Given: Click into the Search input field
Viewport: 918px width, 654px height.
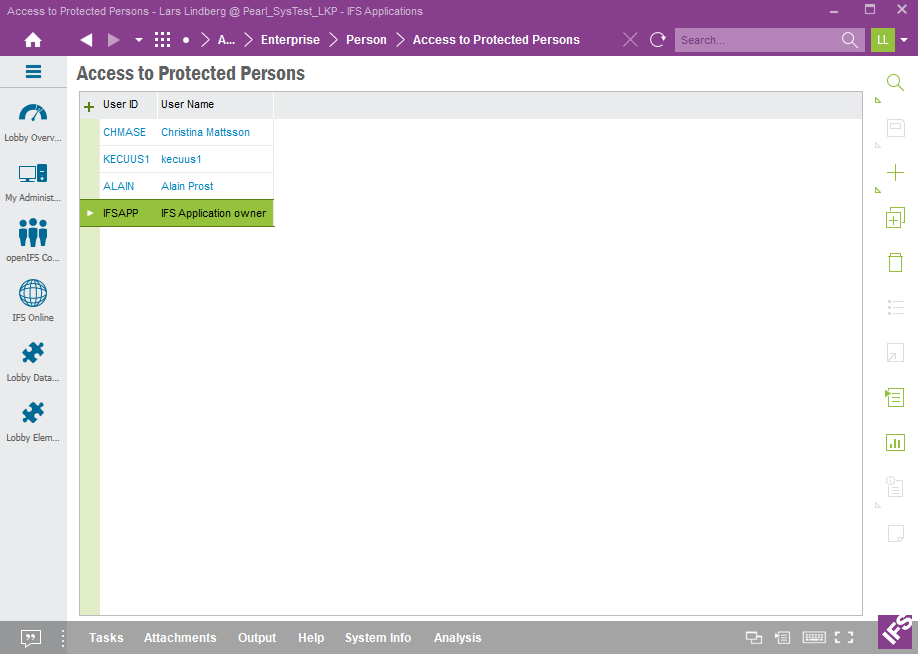Looking at the screenshot, I should click(x=755, y=40).
